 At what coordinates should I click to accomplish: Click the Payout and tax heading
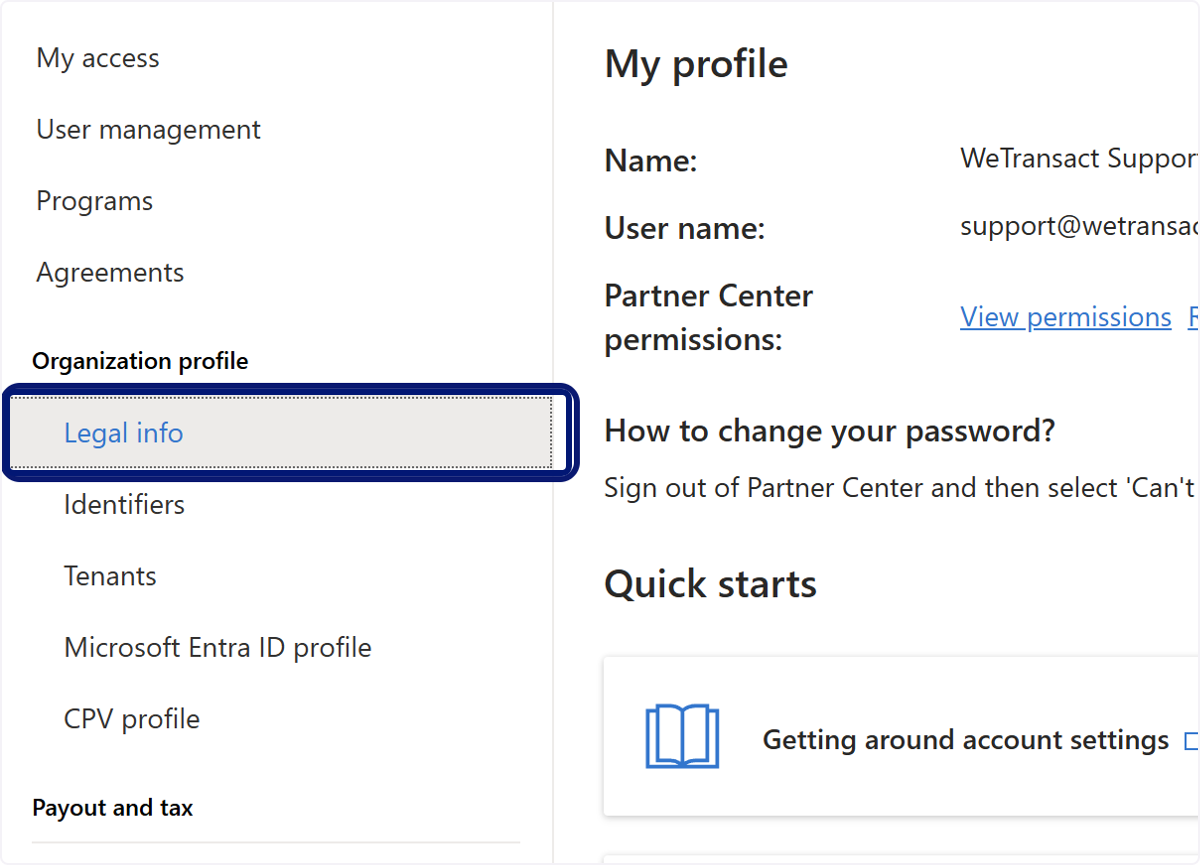pyautogui.click(x=112, y=808)
